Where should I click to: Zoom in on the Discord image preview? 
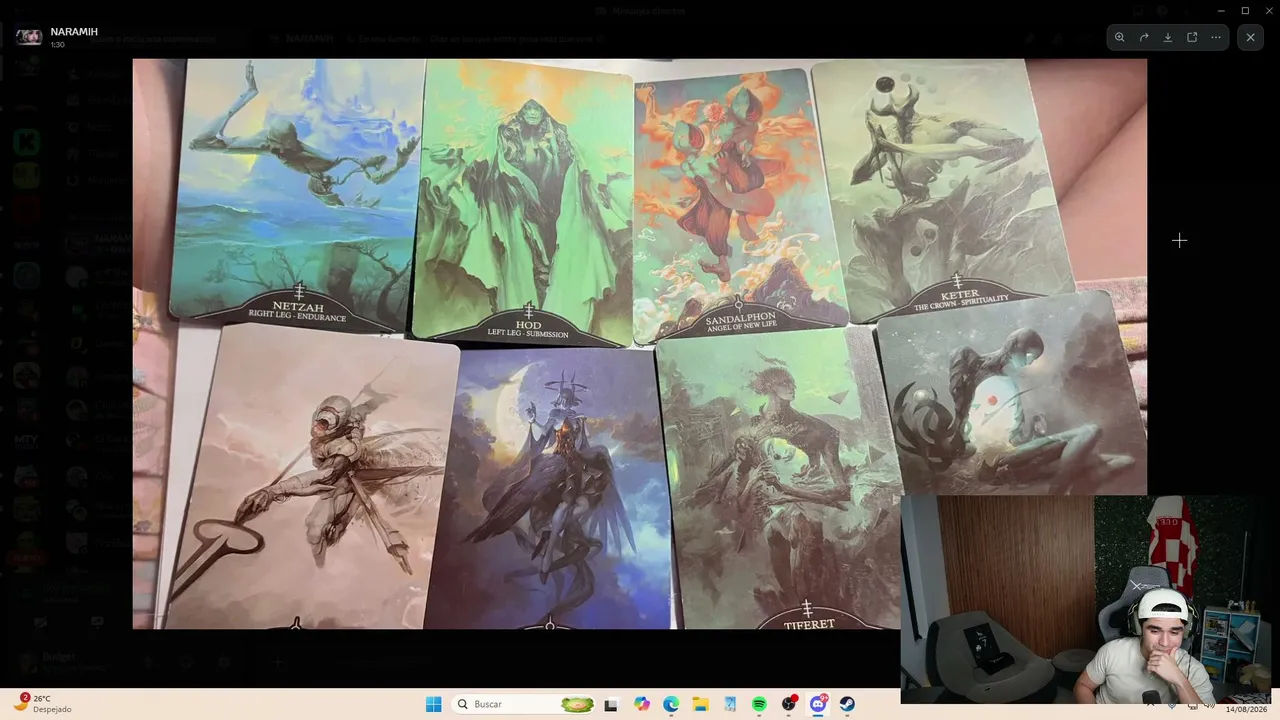tap(1120, 37)
